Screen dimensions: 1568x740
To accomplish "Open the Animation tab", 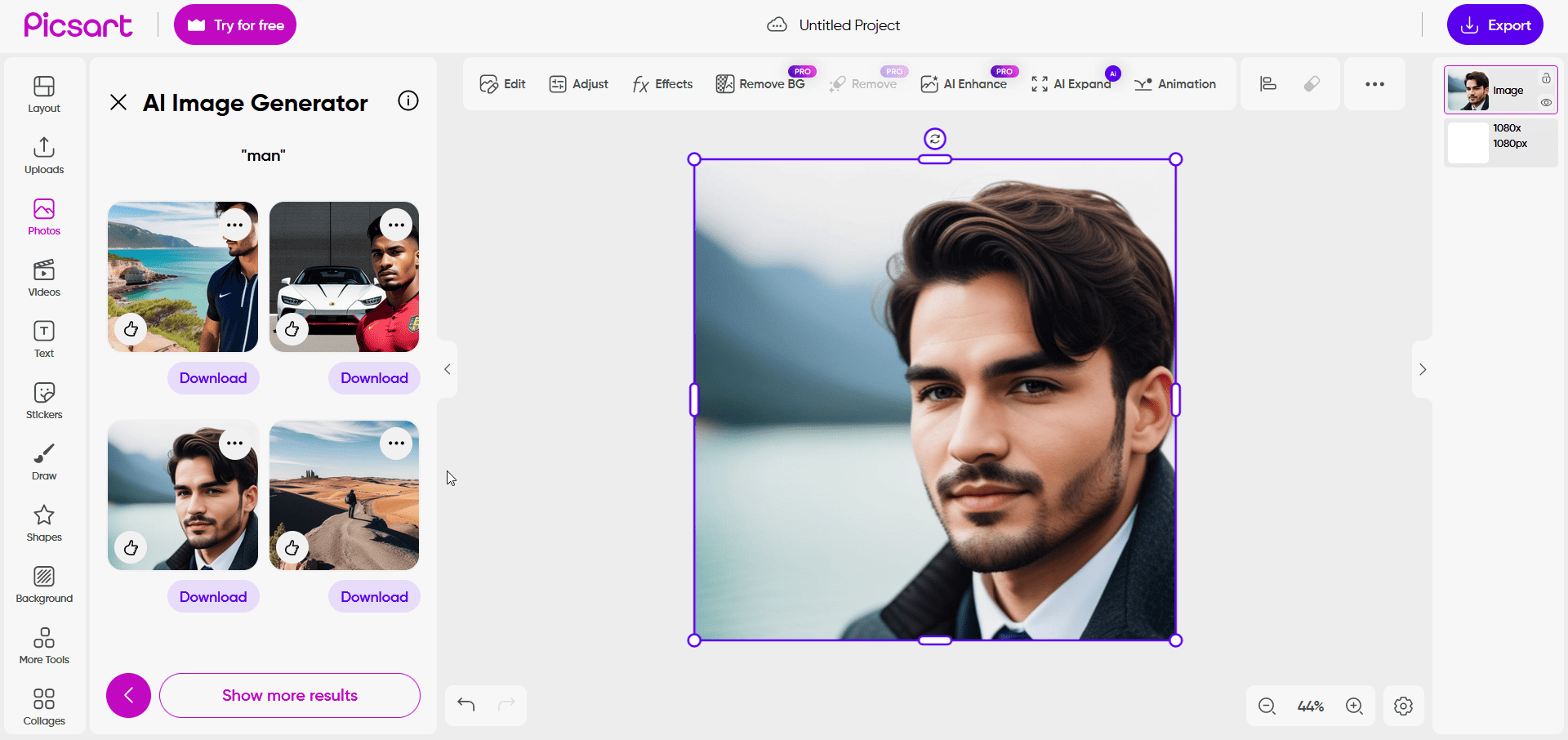I will (1174, 83).
